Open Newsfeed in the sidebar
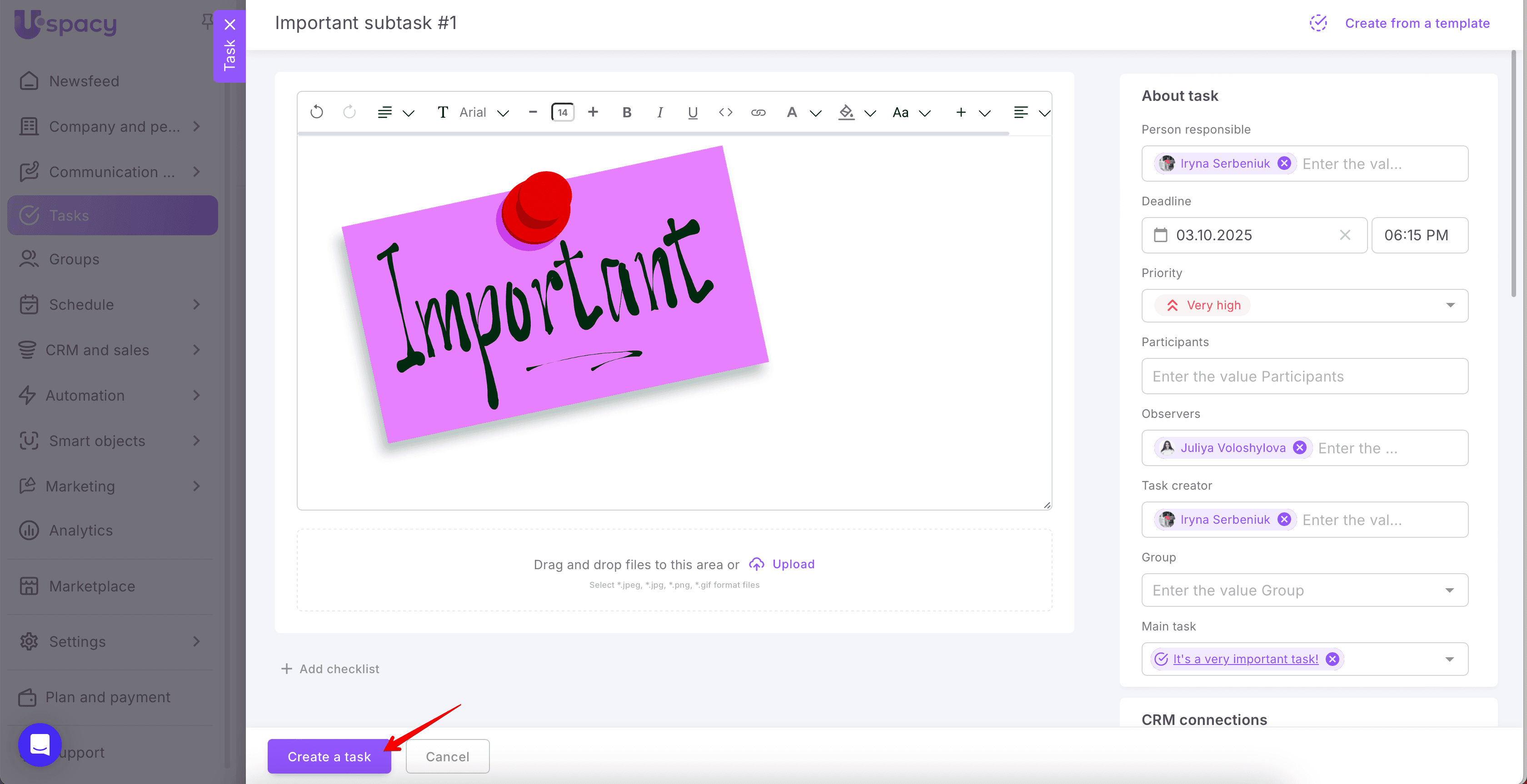The height and width of the screenshot is (784, 1527). [x=84, y=80]
